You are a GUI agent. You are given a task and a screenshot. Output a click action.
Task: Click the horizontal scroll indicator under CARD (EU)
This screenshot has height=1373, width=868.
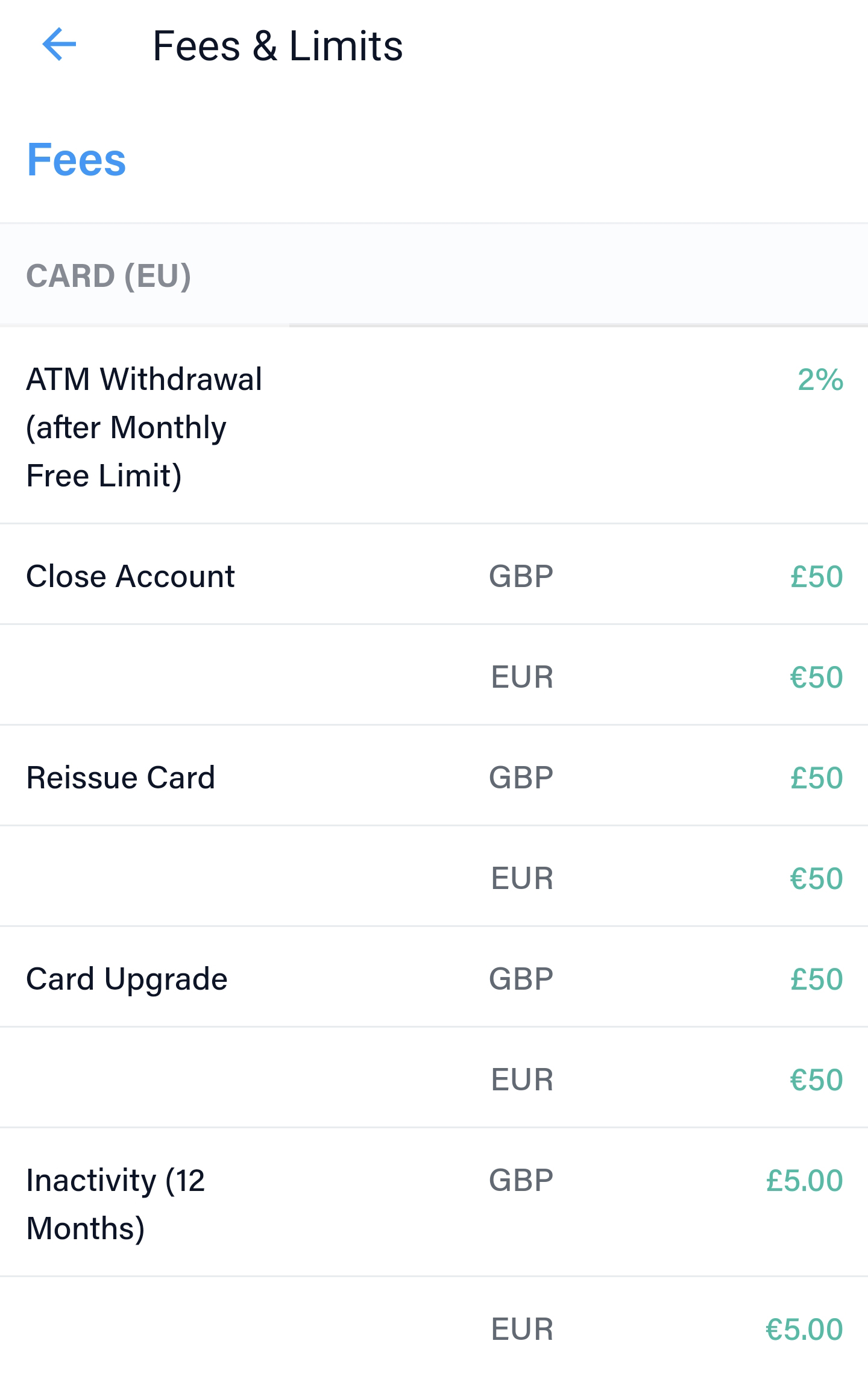(x=577, y=325)
